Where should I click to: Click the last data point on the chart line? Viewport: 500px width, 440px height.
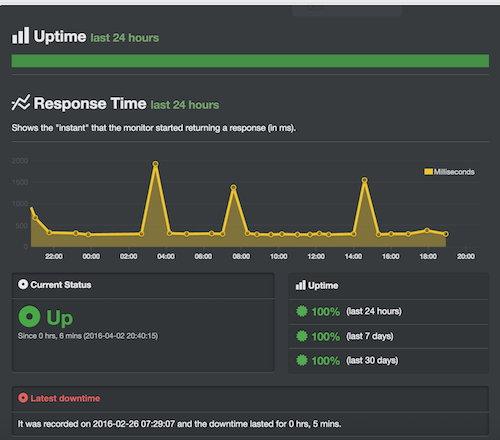[x=446, y=234]
